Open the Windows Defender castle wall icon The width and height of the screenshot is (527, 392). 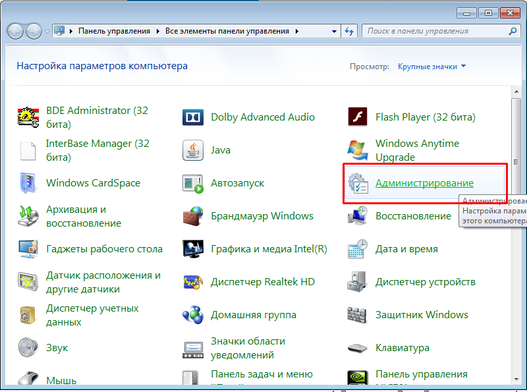coord(357,315)
